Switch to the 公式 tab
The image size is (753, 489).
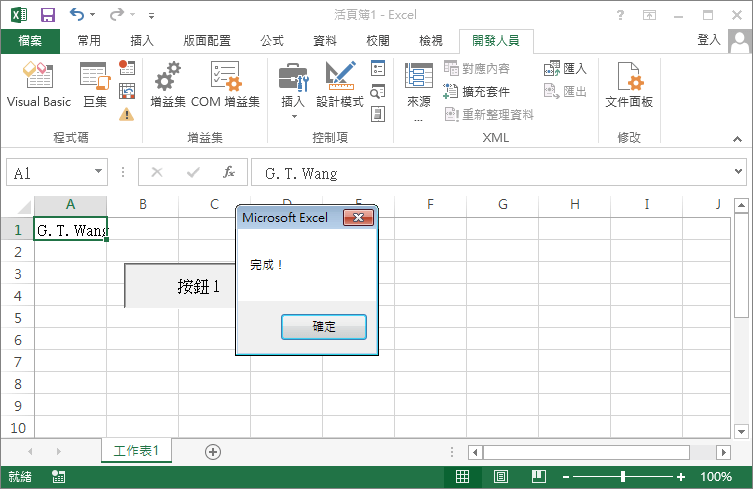272,41
